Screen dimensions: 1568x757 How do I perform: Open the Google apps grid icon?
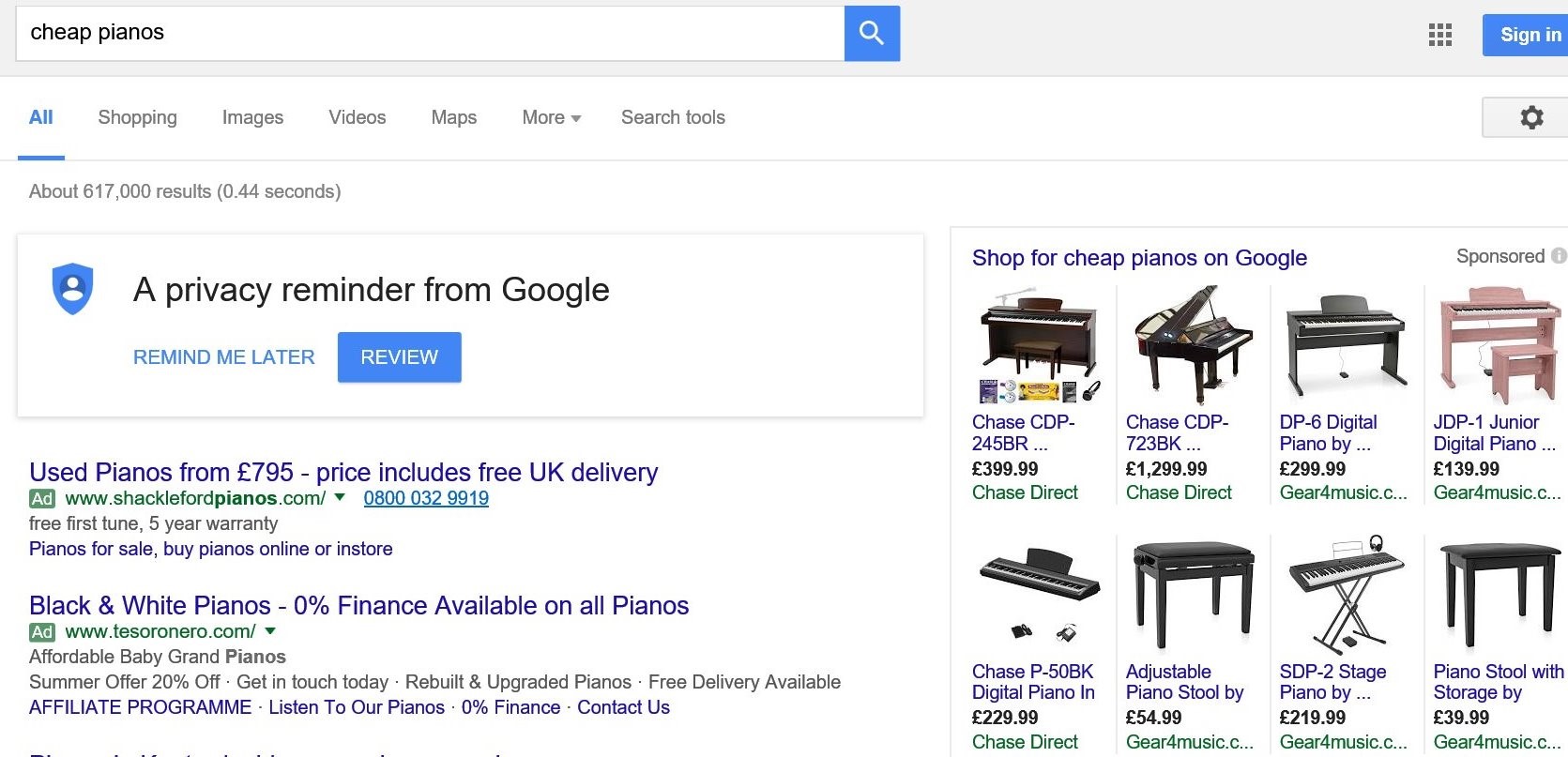click(x=1439, y=36)
